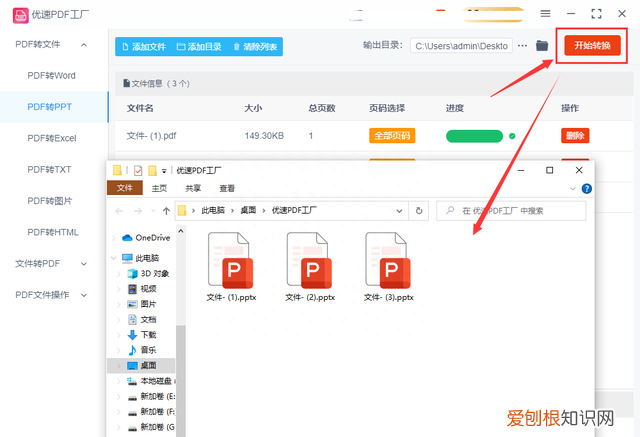The height and width of the screenshot is (437, 640).
Task: Click the 优速PDF工厂 app logo icon
Action: (20, 16)
